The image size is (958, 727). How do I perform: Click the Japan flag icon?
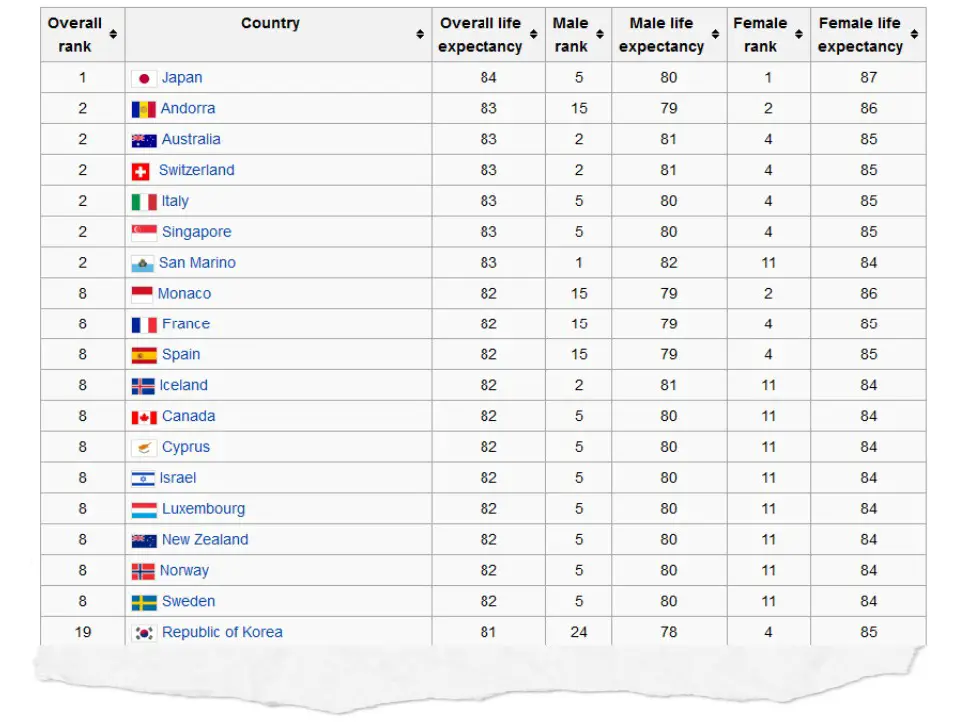click(144, 79)
